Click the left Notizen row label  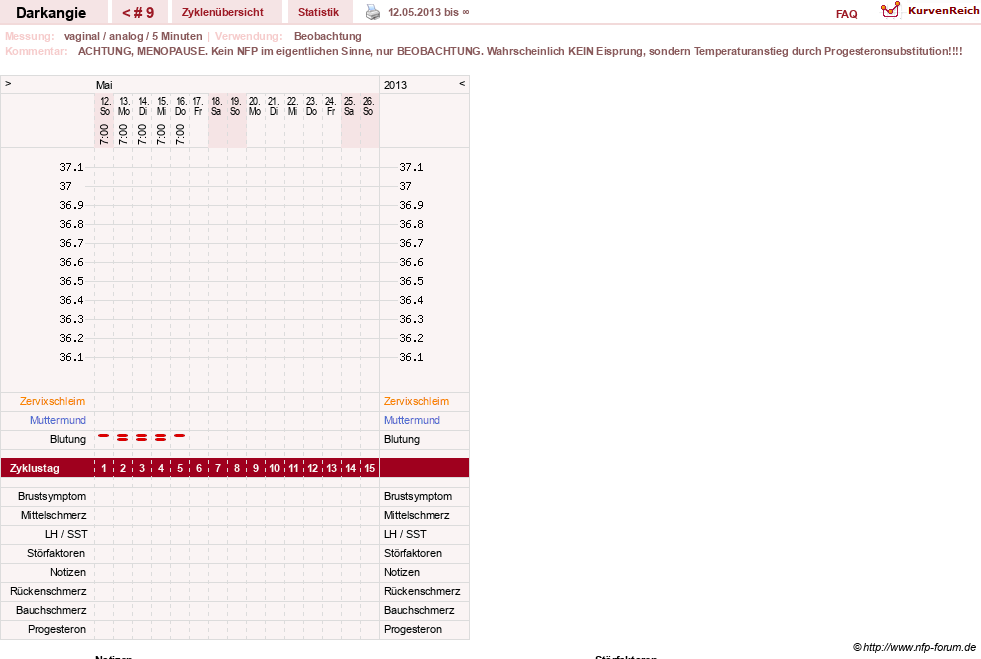68,572
